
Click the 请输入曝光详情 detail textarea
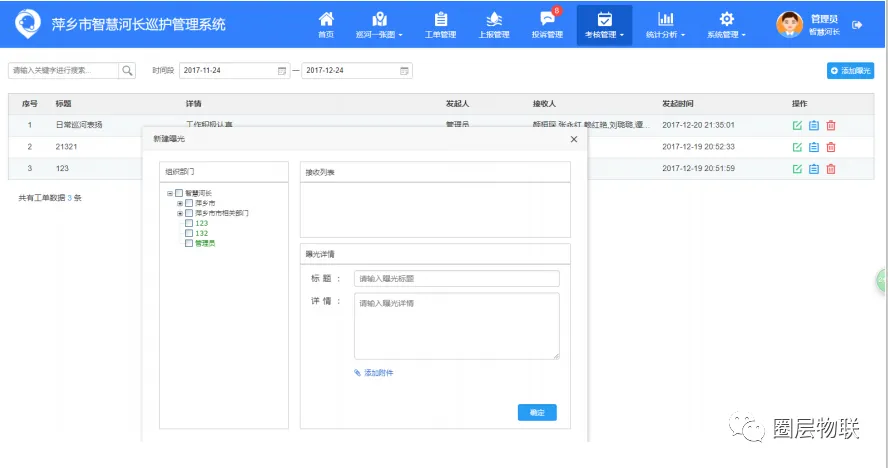click(x=456, y=326)
